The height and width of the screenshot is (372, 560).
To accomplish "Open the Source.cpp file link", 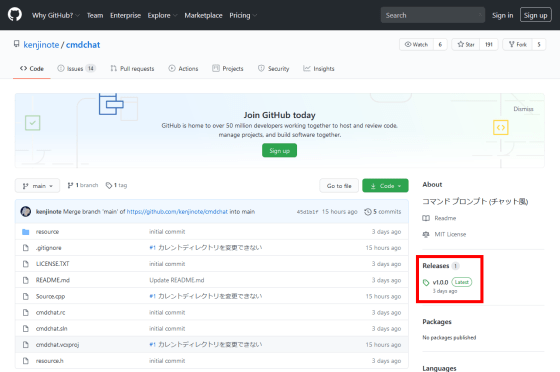I will click(50, 296).
